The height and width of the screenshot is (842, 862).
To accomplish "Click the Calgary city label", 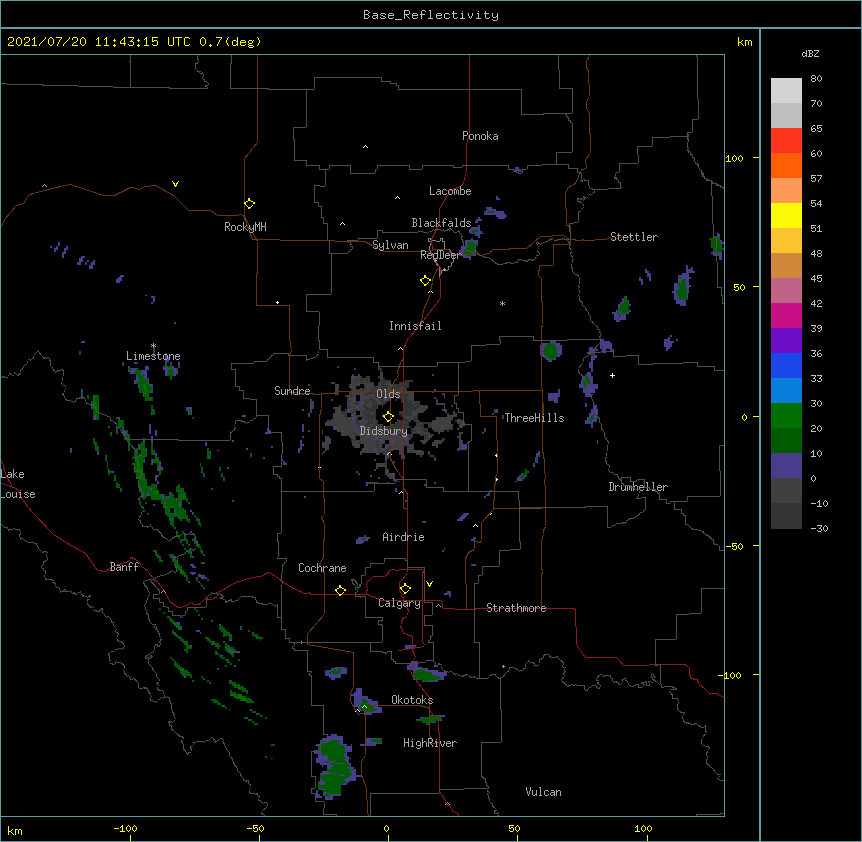I will (400, 603).
